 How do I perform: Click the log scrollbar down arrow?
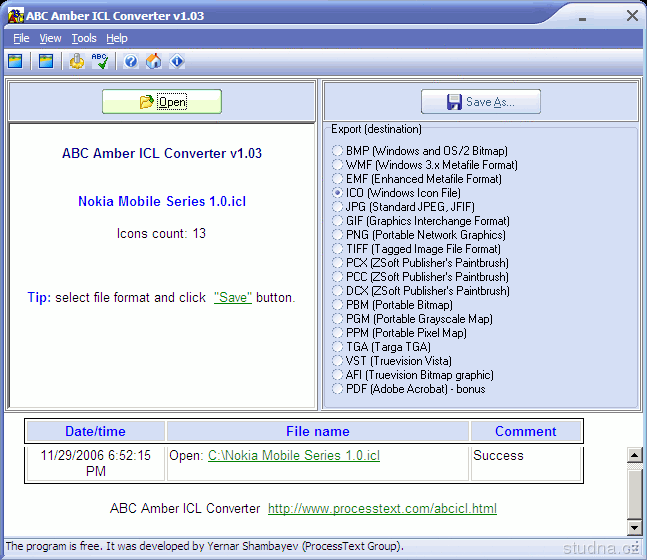tap(634, 527)
